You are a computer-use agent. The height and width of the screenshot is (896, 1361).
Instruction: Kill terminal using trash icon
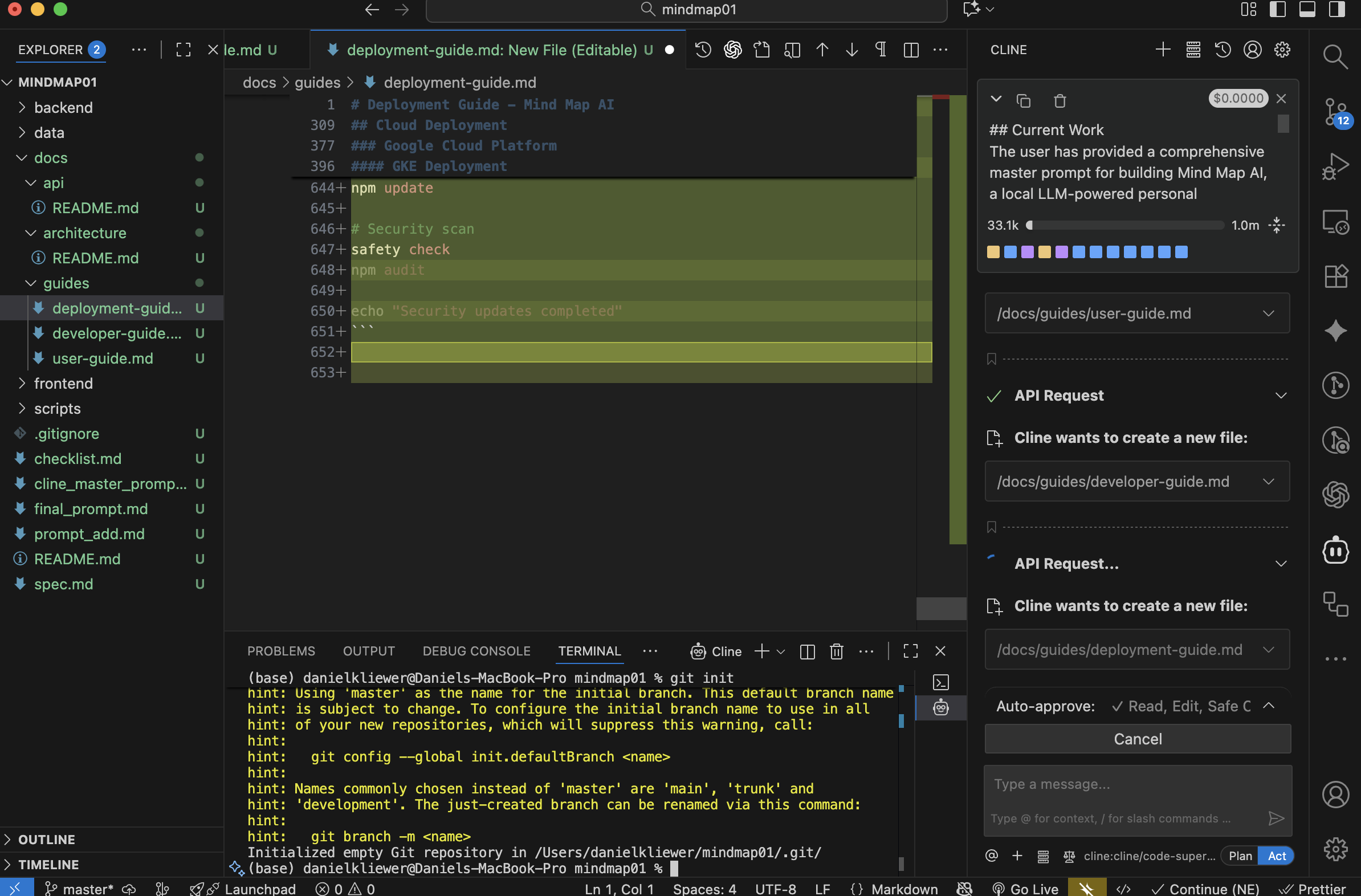pos(836,651)
